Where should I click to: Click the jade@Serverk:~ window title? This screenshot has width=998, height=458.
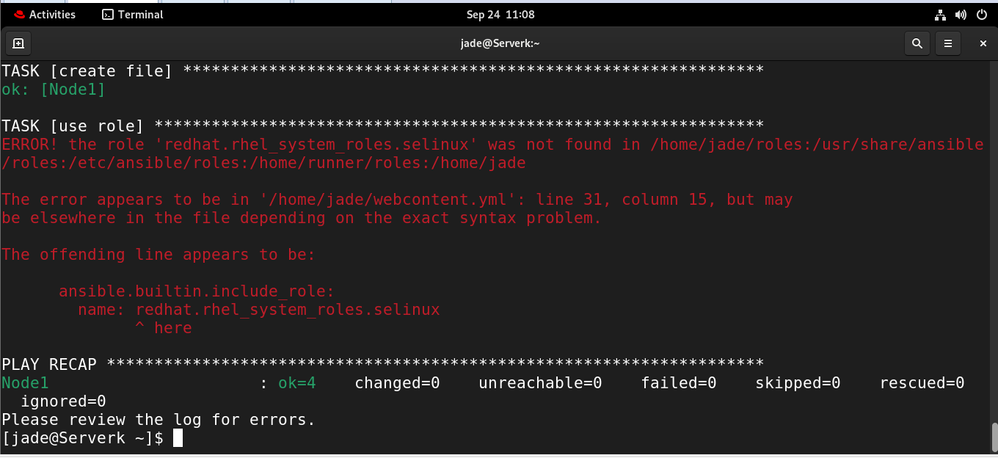tap(498, 44)
